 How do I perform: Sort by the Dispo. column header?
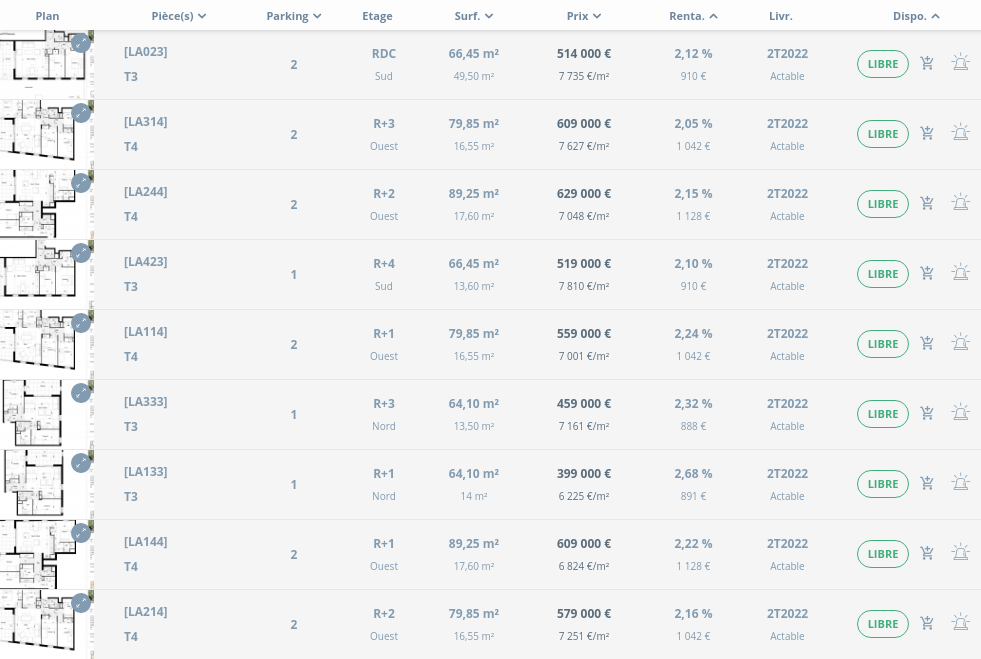pyautogui.click(x=916, y=16)
